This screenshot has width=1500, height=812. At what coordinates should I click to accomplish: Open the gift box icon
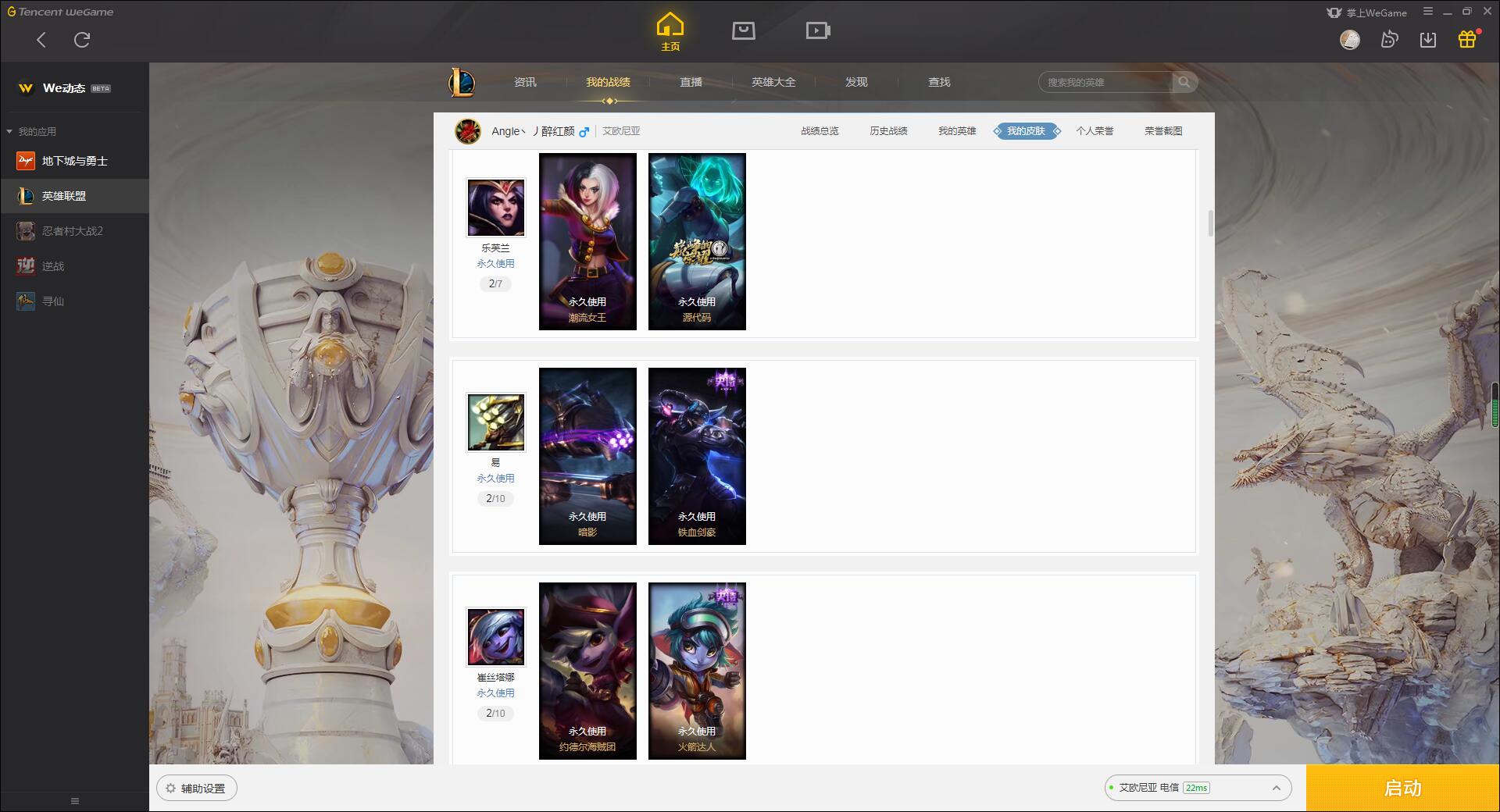tap(1467, 39)
